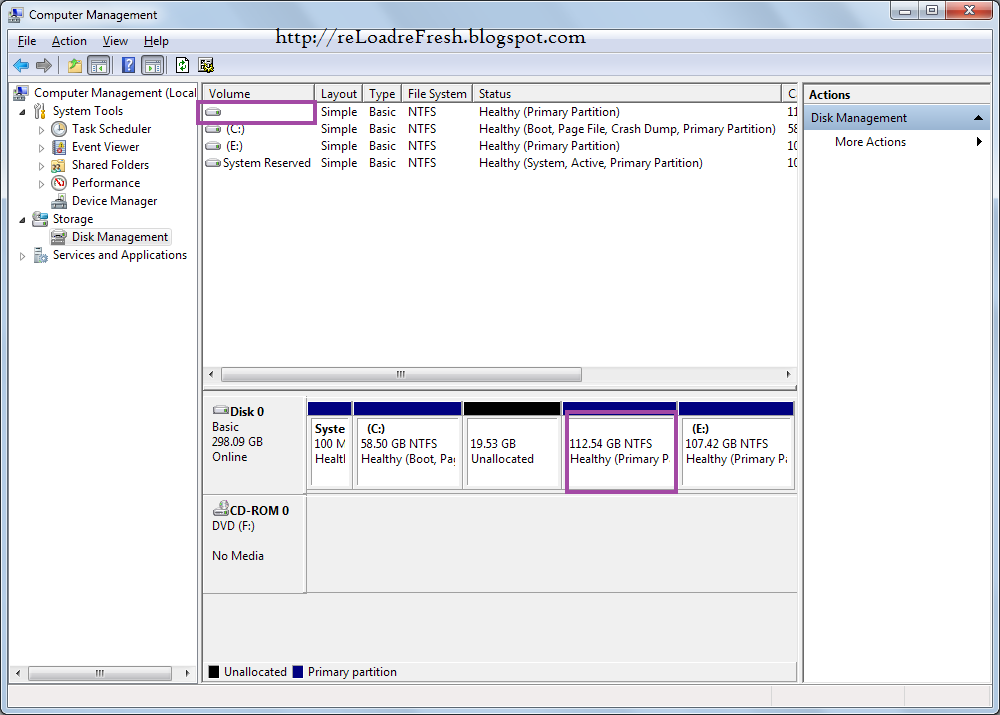Toggle the Action pane visibility
Viewport: 1000px width, 715px height.
tap(152, 65)
